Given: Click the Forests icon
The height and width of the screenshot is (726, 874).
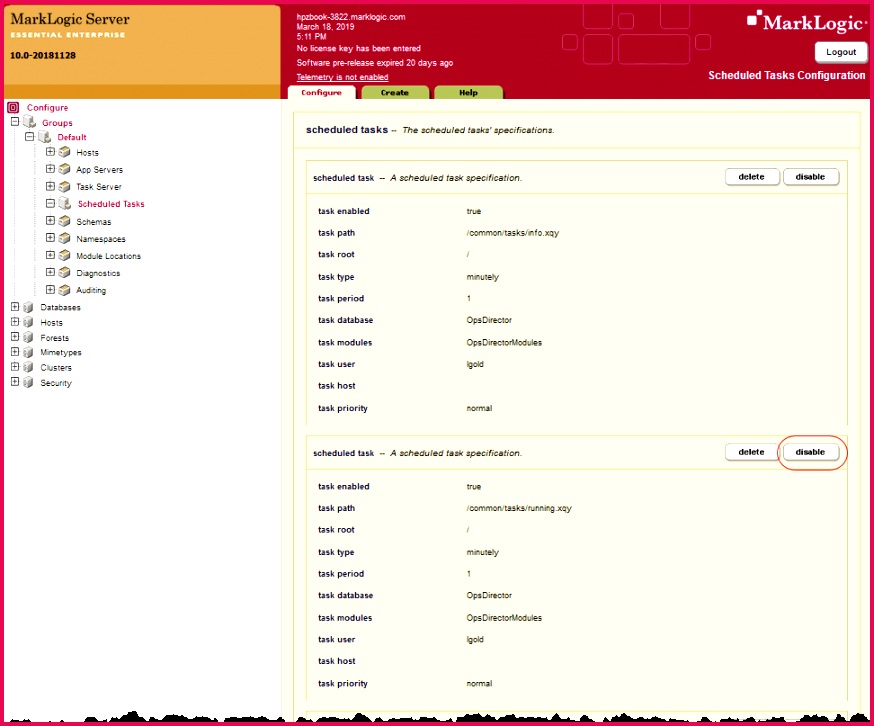Looking at the screenshot, I should pyautogui.click(x=28, y=337).
